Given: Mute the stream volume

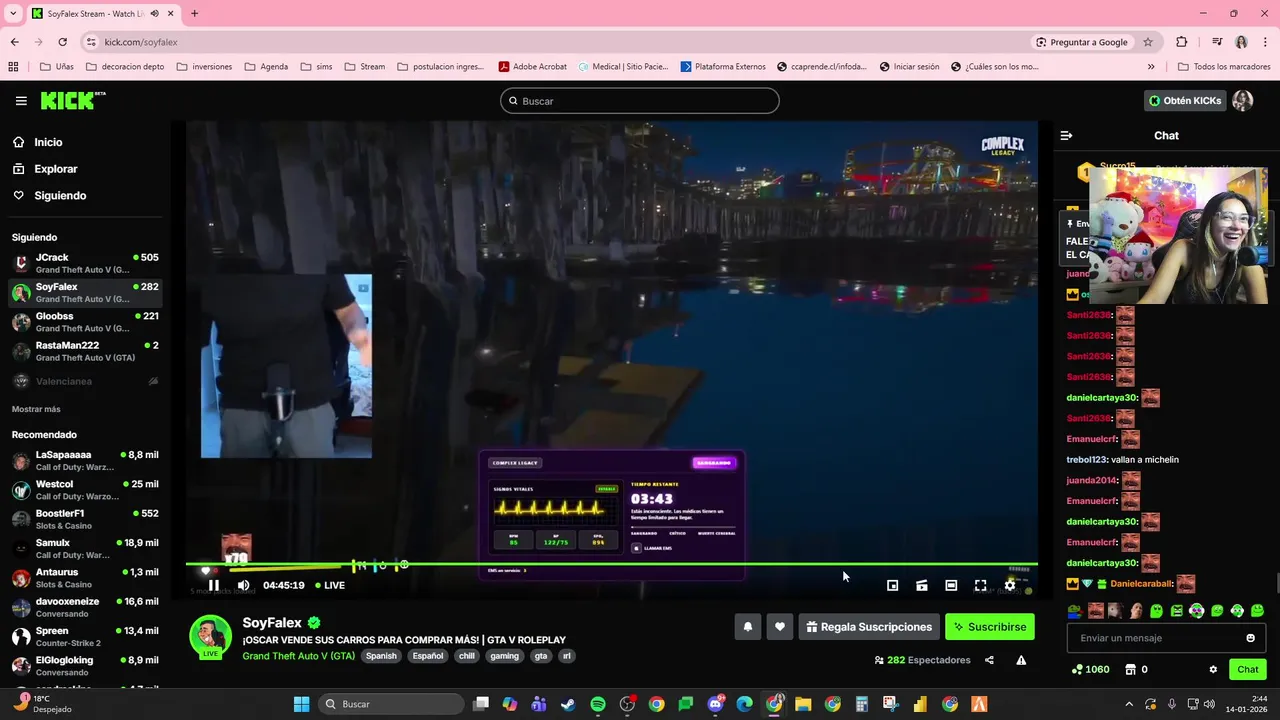Looking at the screenshot, I should pos(243,586).
